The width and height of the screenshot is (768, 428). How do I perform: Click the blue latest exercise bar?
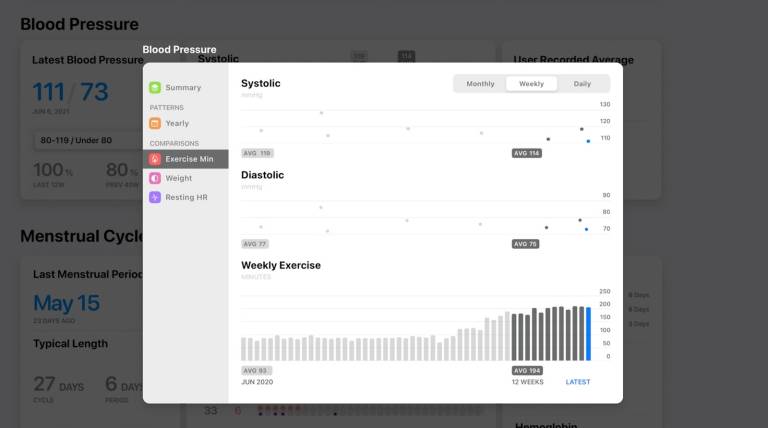click(x=588, y=334)
